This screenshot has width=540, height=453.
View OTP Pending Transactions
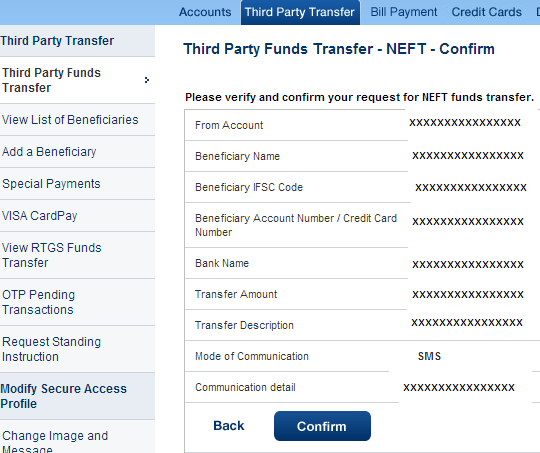click(x=38, y=302)
